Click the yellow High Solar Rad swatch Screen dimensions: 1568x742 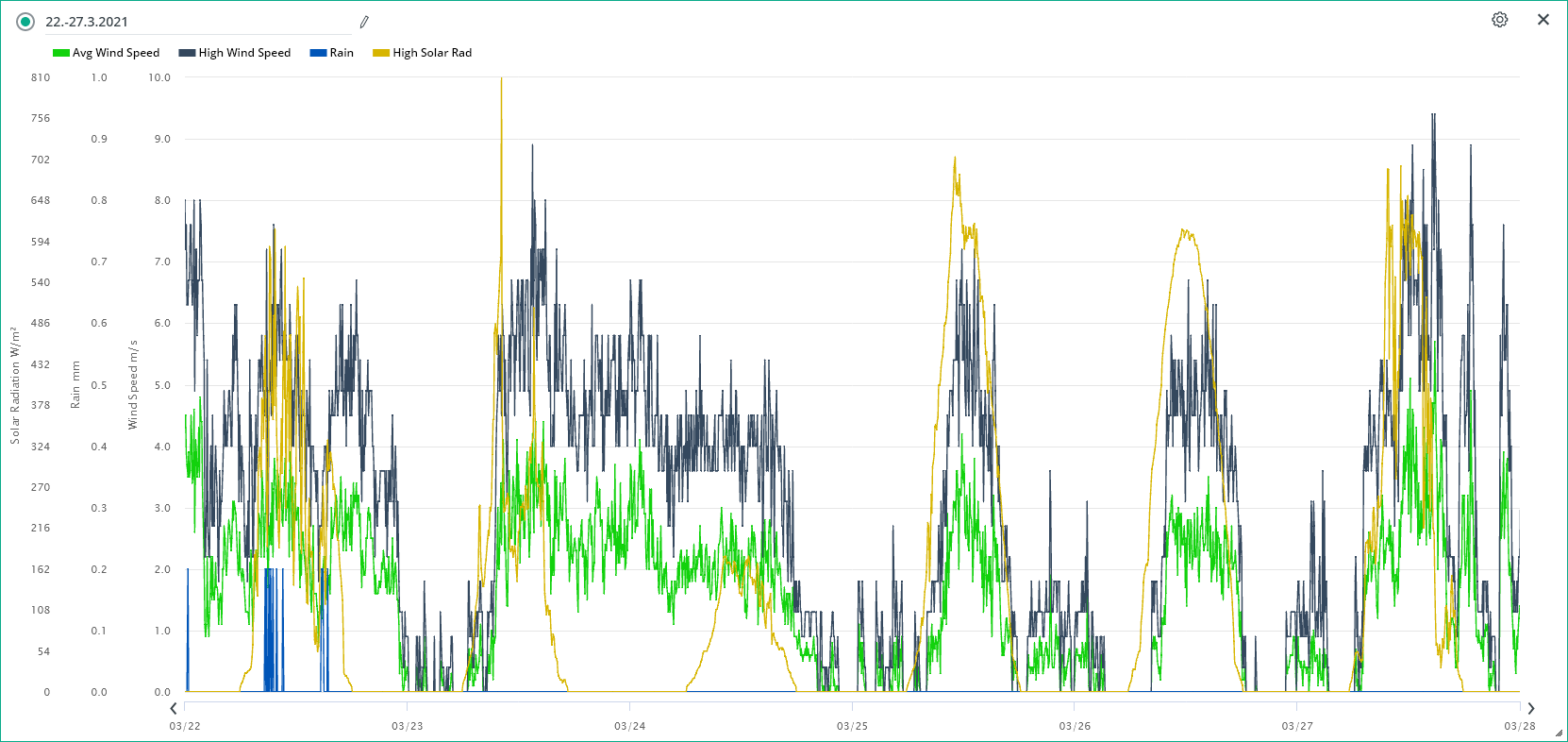click(x=381, y=53)
